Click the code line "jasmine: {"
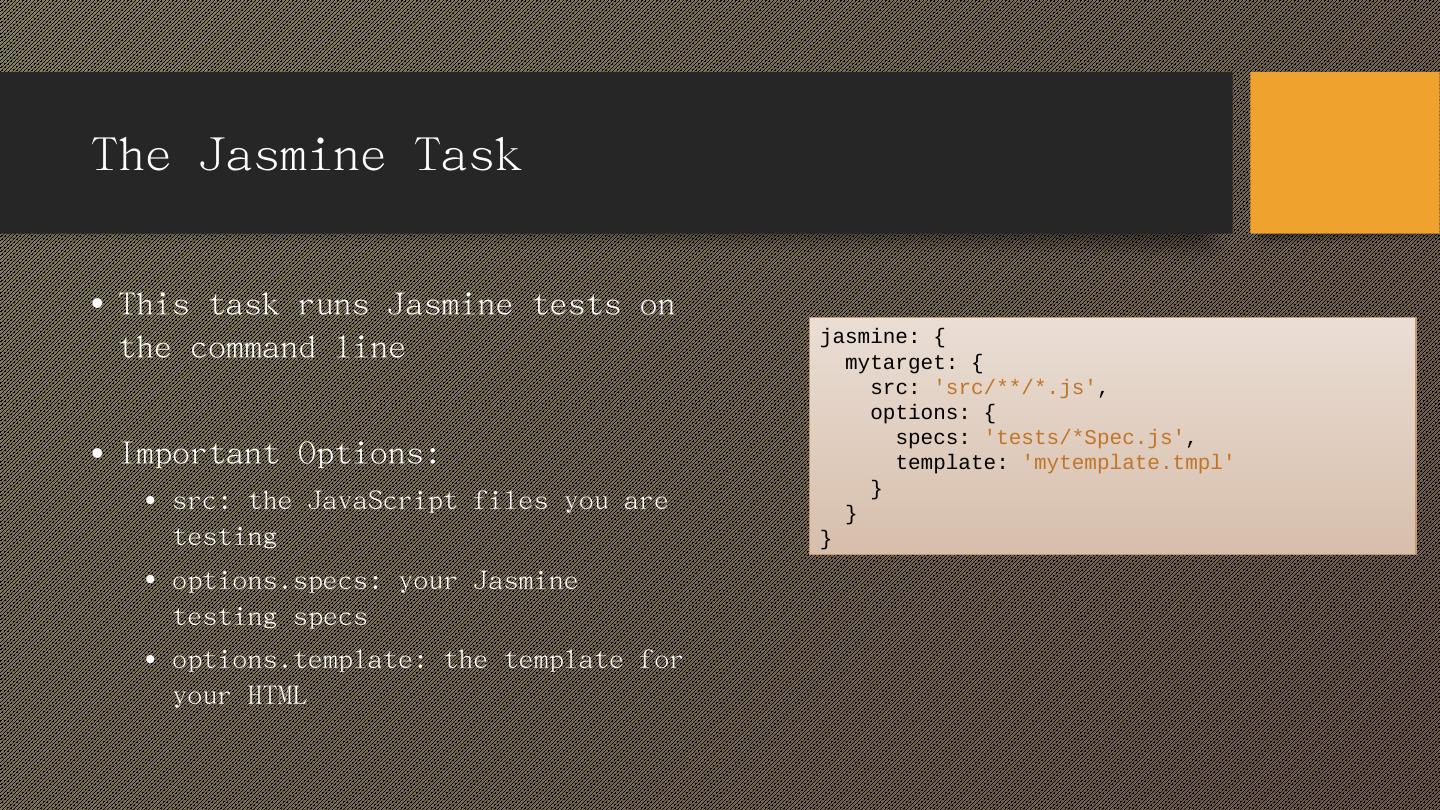Image resolution: width=1440 pixels, height=810 pixels. pos(882,337)
